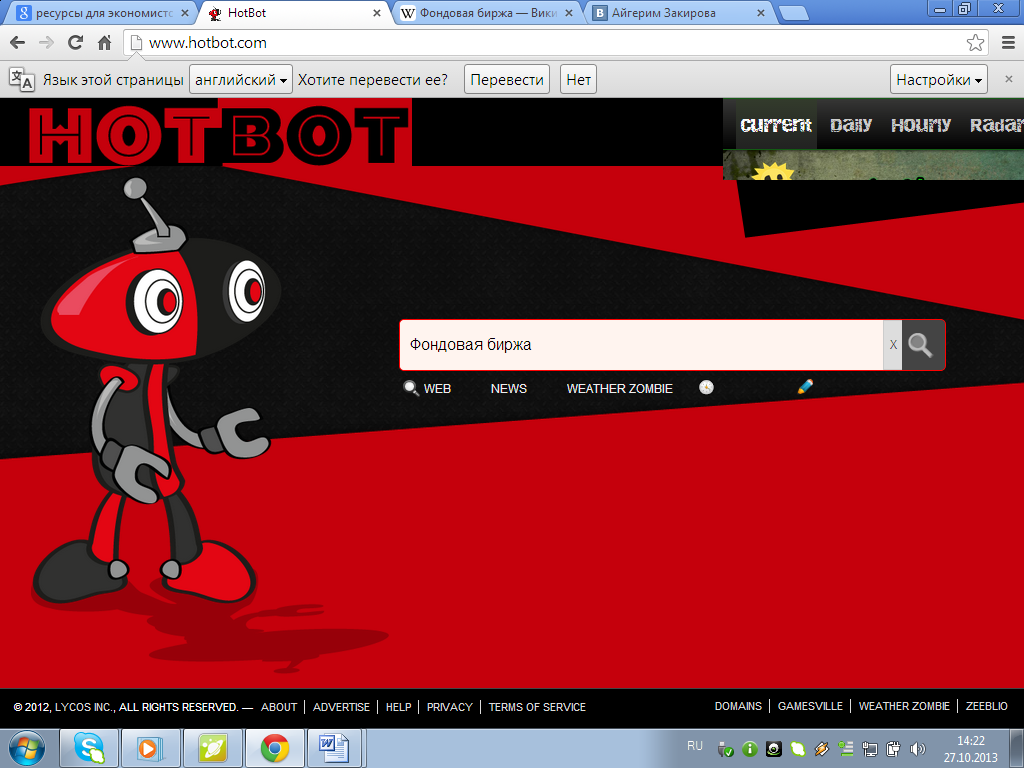
Task: Switch to the Айгерим Закирова tab
Action: point(679,12)
